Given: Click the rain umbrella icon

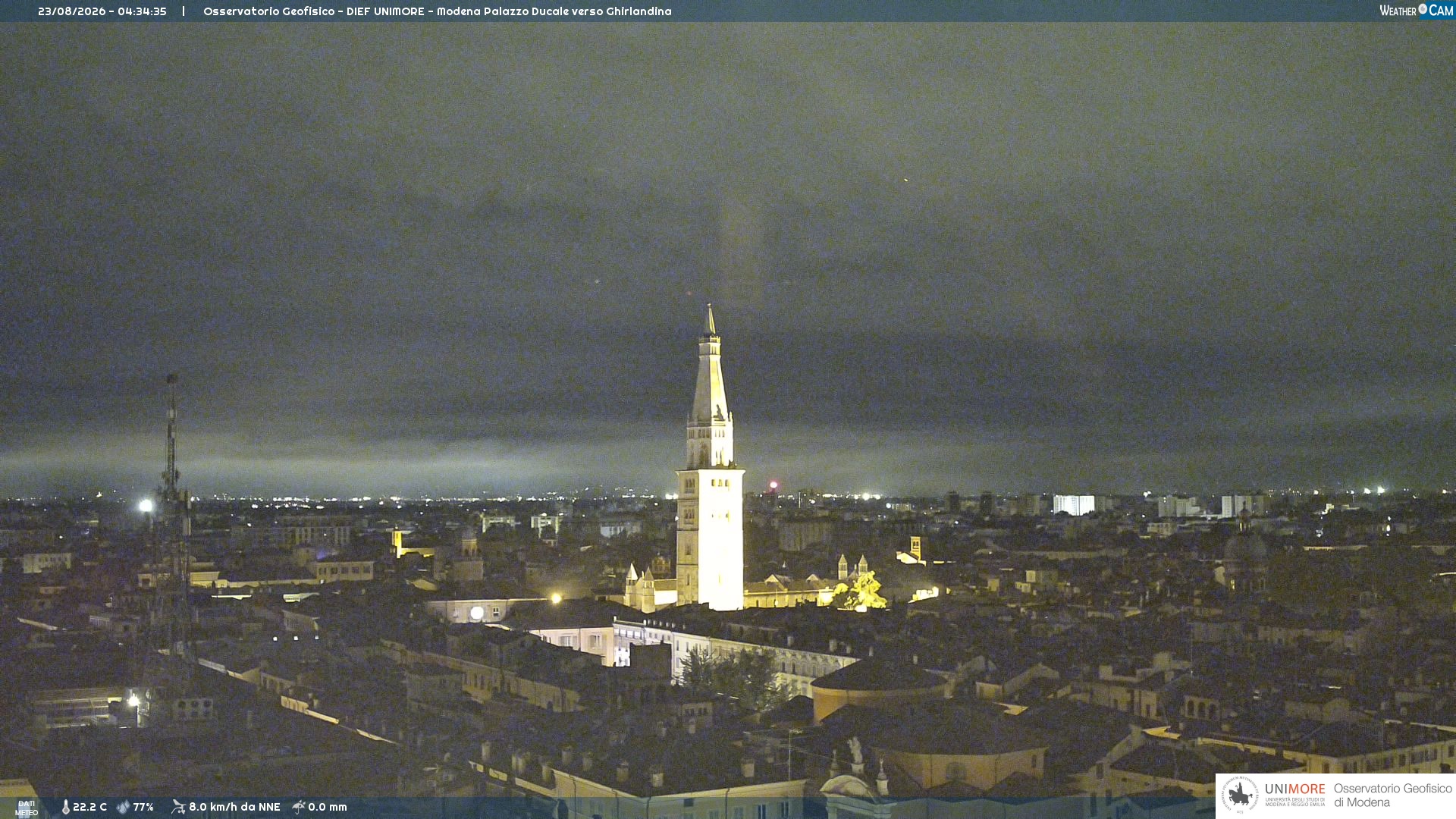Looking at the screenshot, I should click(299, 807).
